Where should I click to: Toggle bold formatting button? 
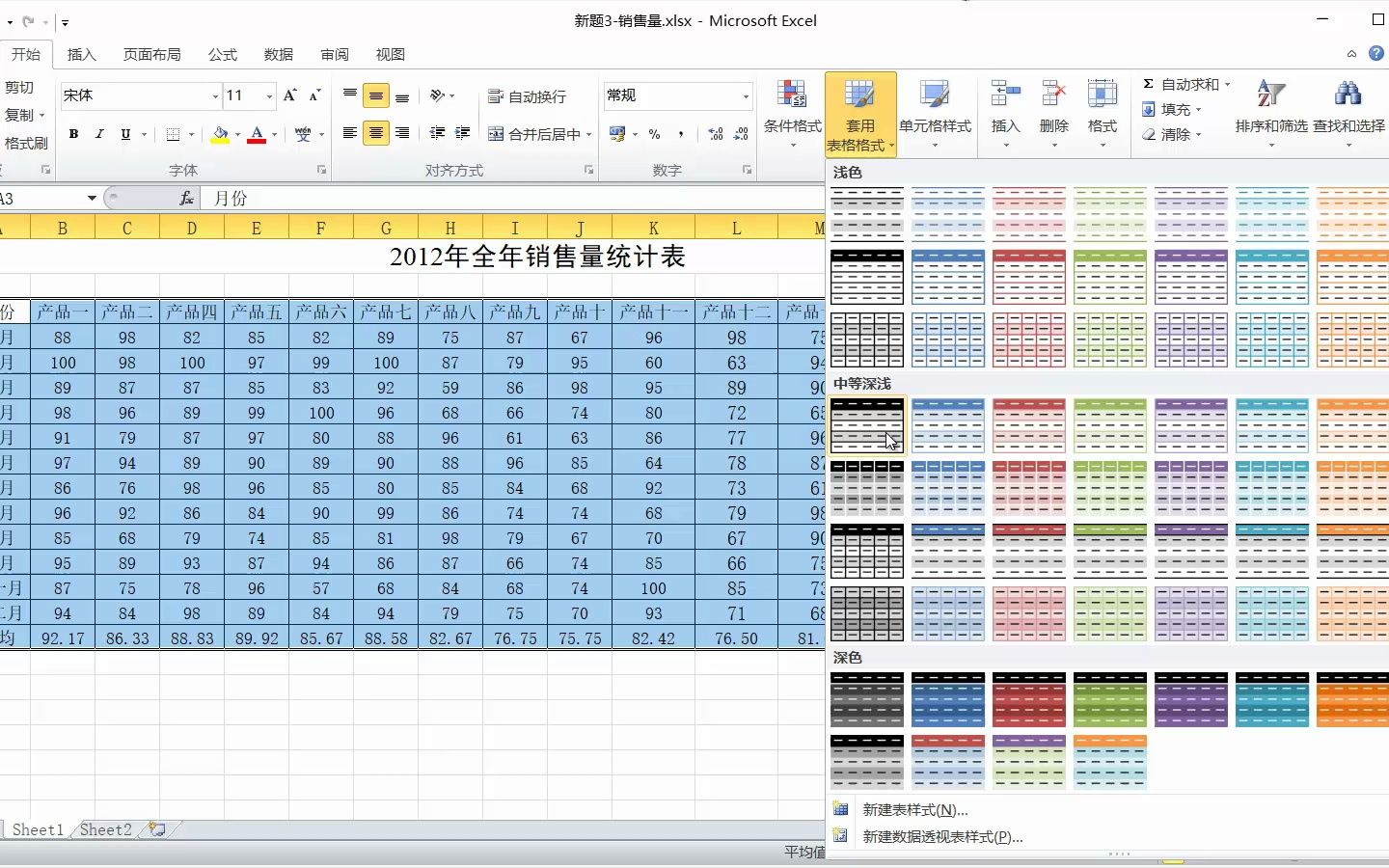tap(73, 134)
